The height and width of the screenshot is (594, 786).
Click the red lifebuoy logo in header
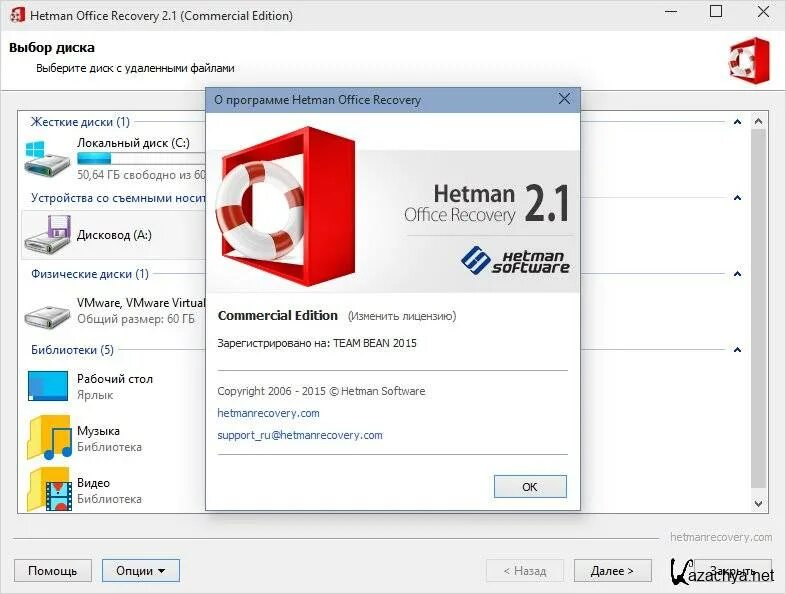click(749, 60)
